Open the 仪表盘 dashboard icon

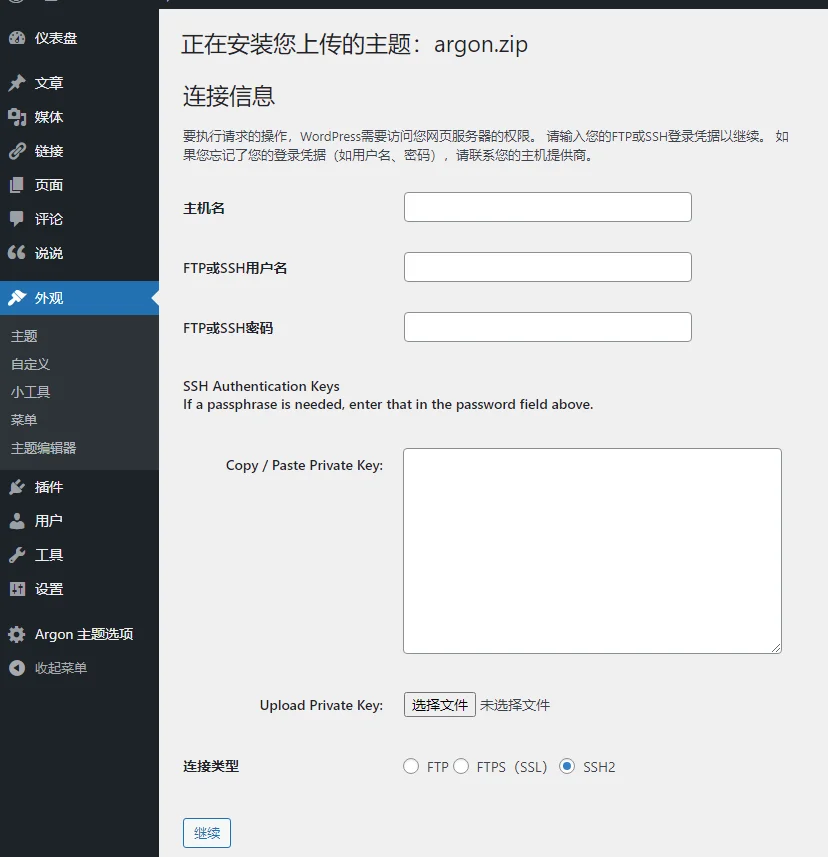click(x=50, y=38)
